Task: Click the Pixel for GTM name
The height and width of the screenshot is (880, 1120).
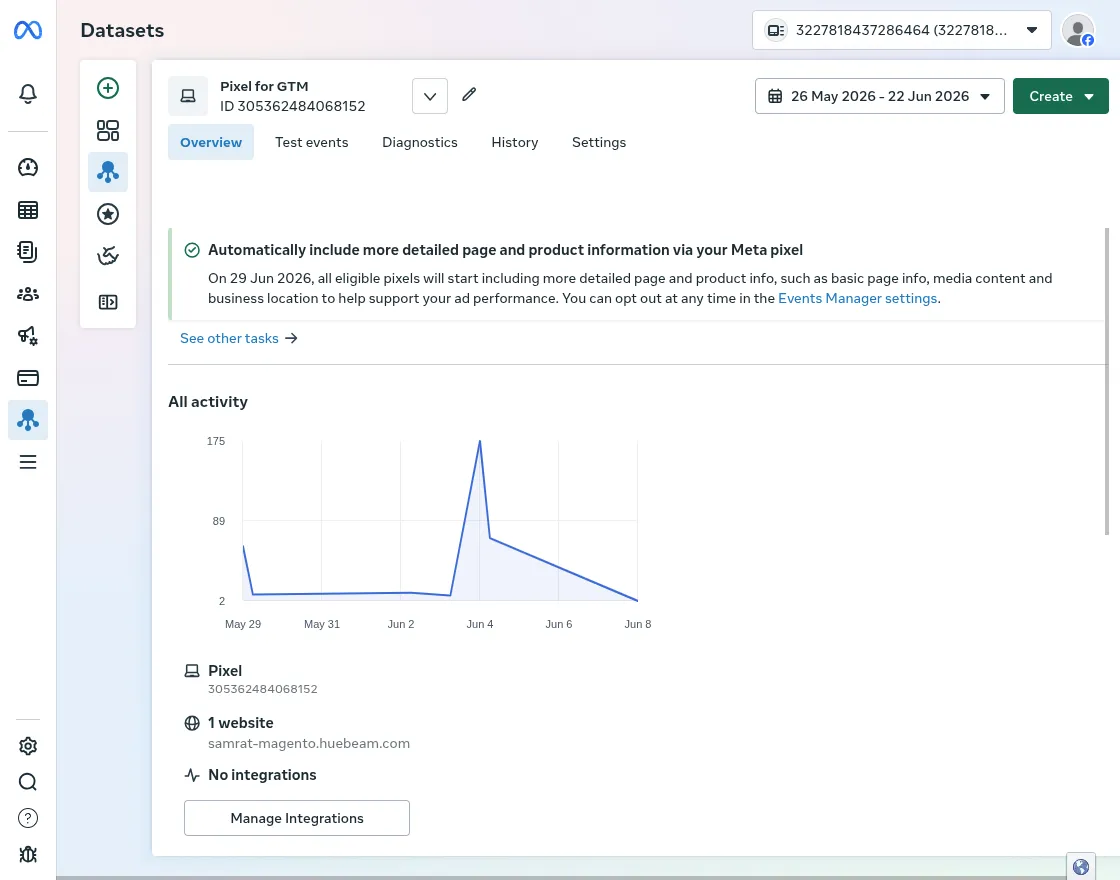Action: tap(264, 86)
